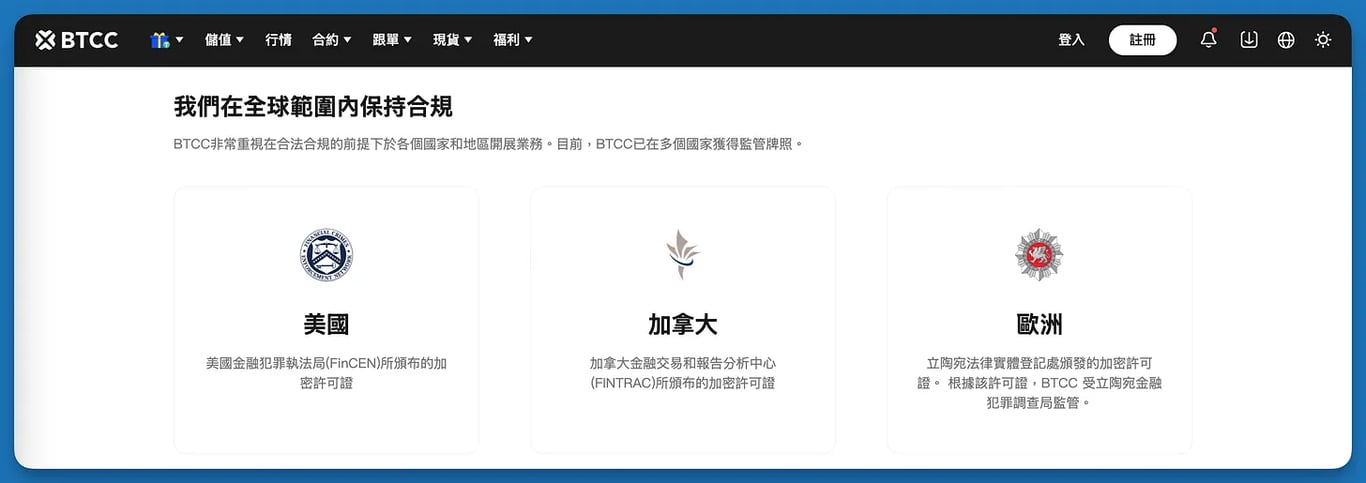This screenshot has width=1366, height=483.
Task: Click the 我們在全球範圍內保持合規 heading
Action: click(x=313, y=106)
